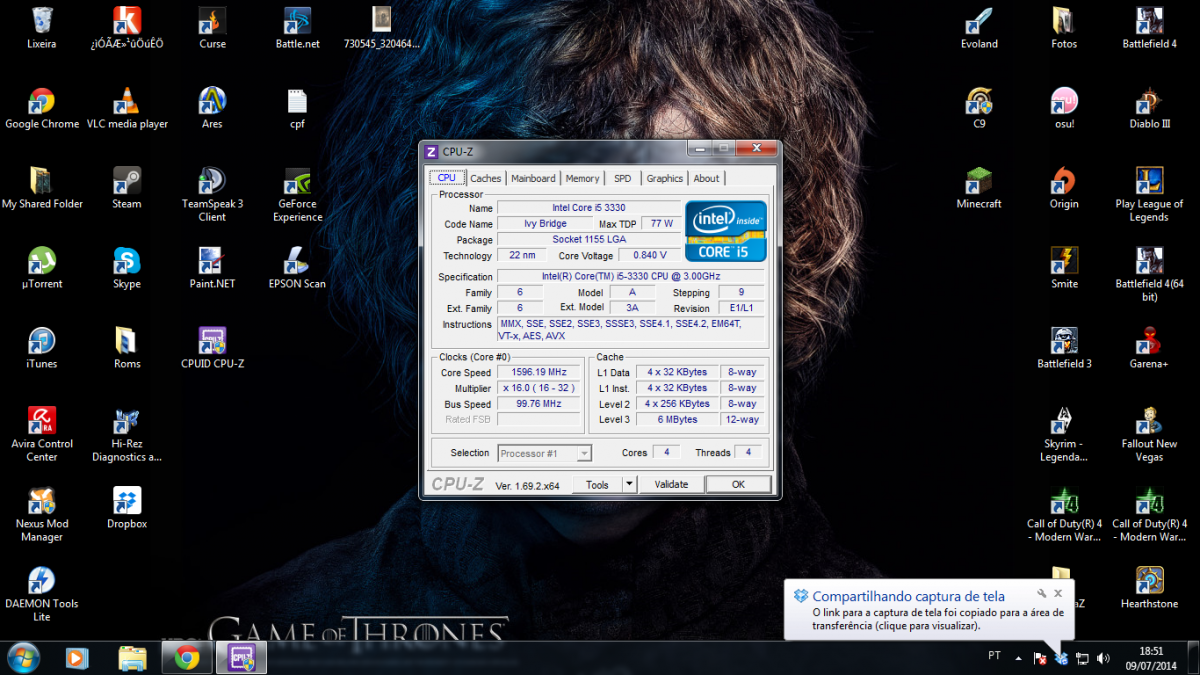
Task: Open the Garena+ desktop shortcut
Action: point(1149,347)
